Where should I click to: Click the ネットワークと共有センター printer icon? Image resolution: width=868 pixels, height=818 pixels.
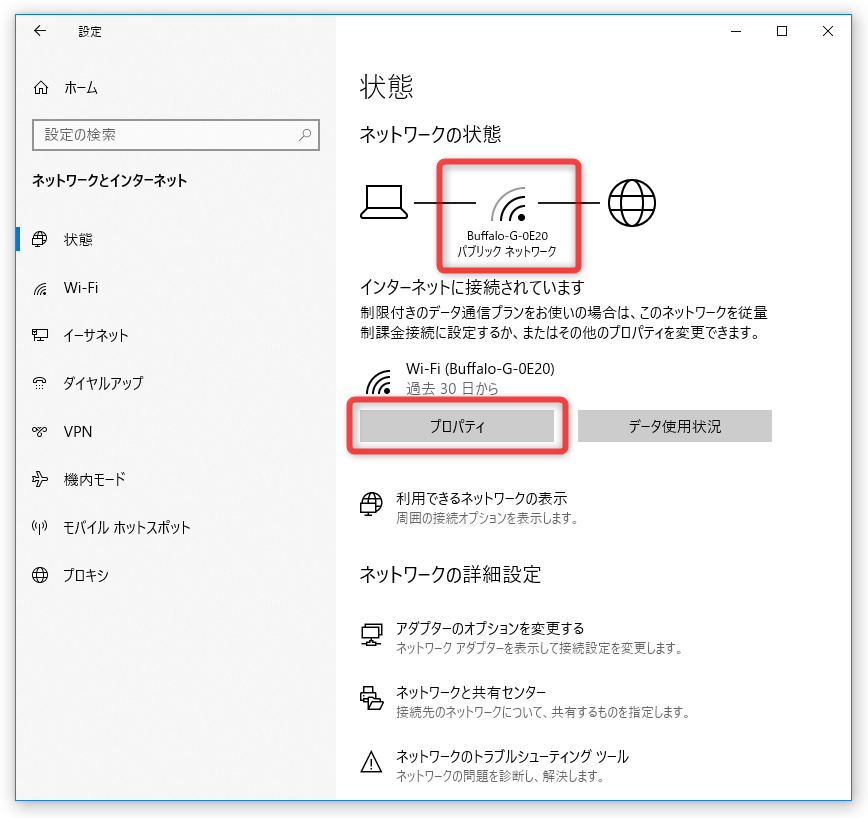click(x=371, y=698)
